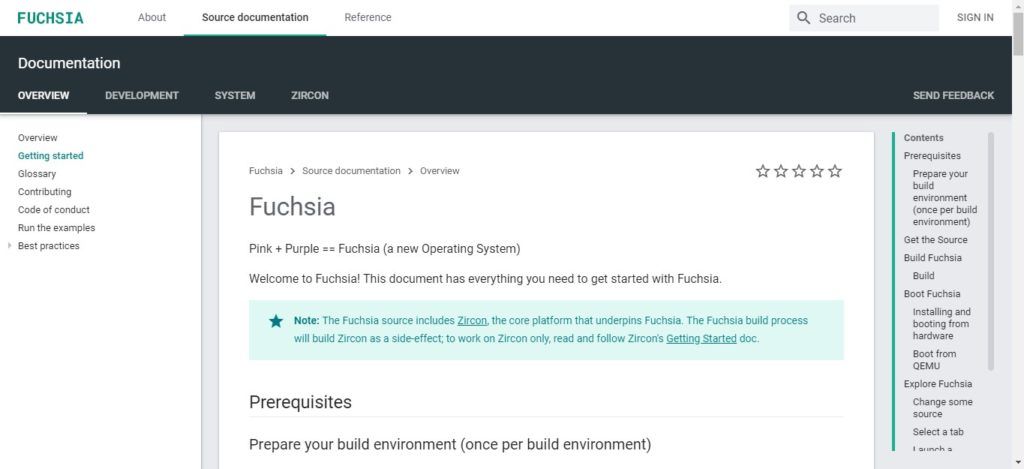Viewport: 1024px width, 469px height.
Task: Expand the Best practices section
Action: point(9,246)
